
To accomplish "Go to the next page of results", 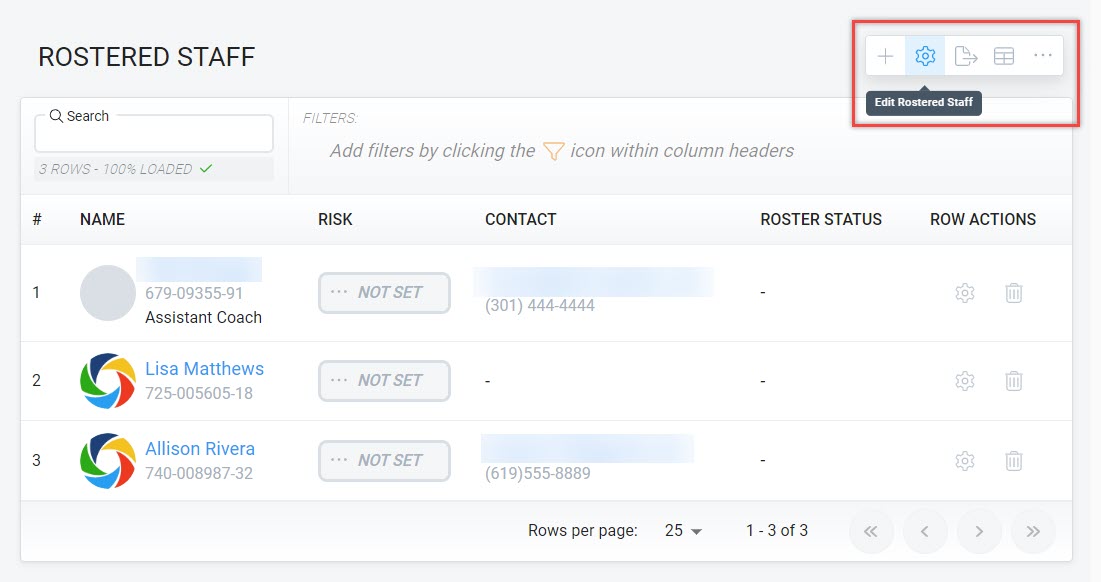I will coord(978,531).
